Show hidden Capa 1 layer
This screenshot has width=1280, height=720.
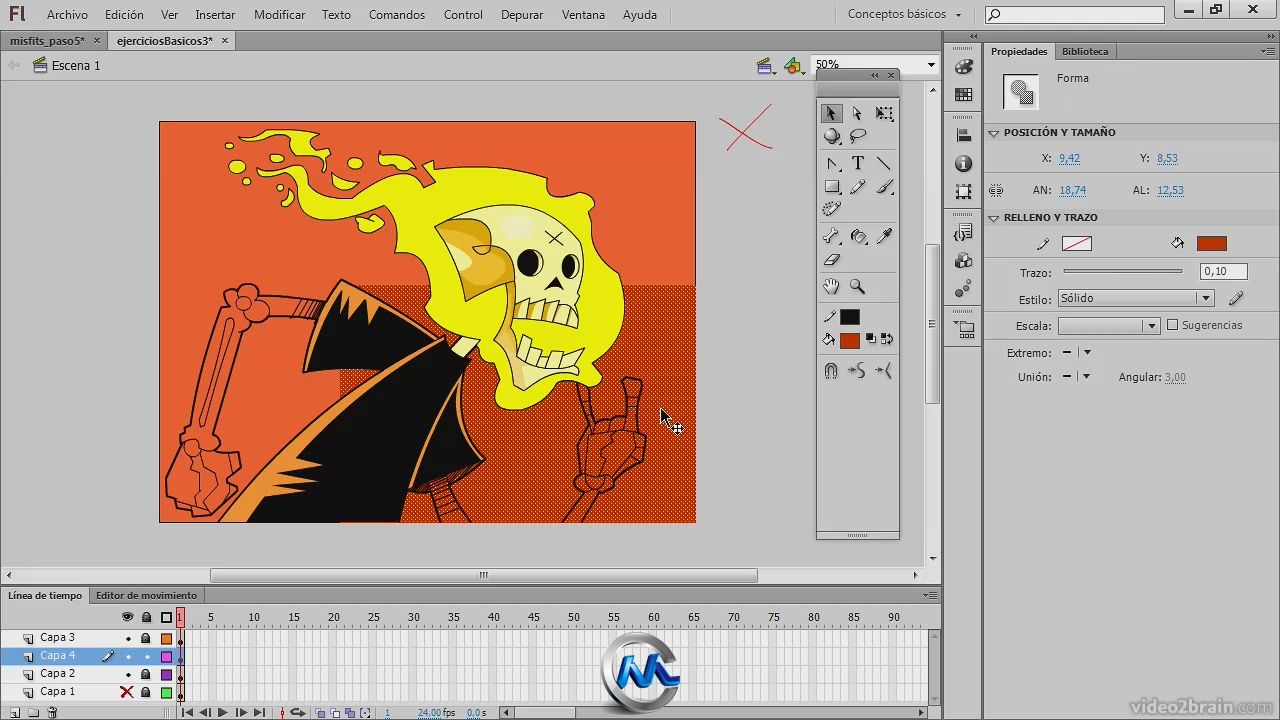click(127, 692)
